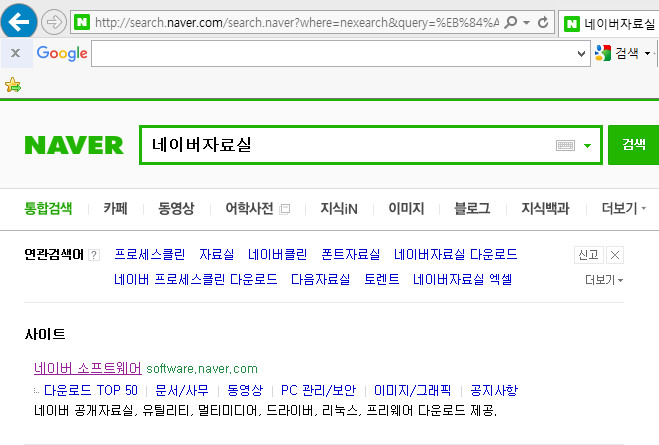The width and height of the screenshot is (659, 445).
Task: Open related search 토렌트
Action: (x=382, y=279)
